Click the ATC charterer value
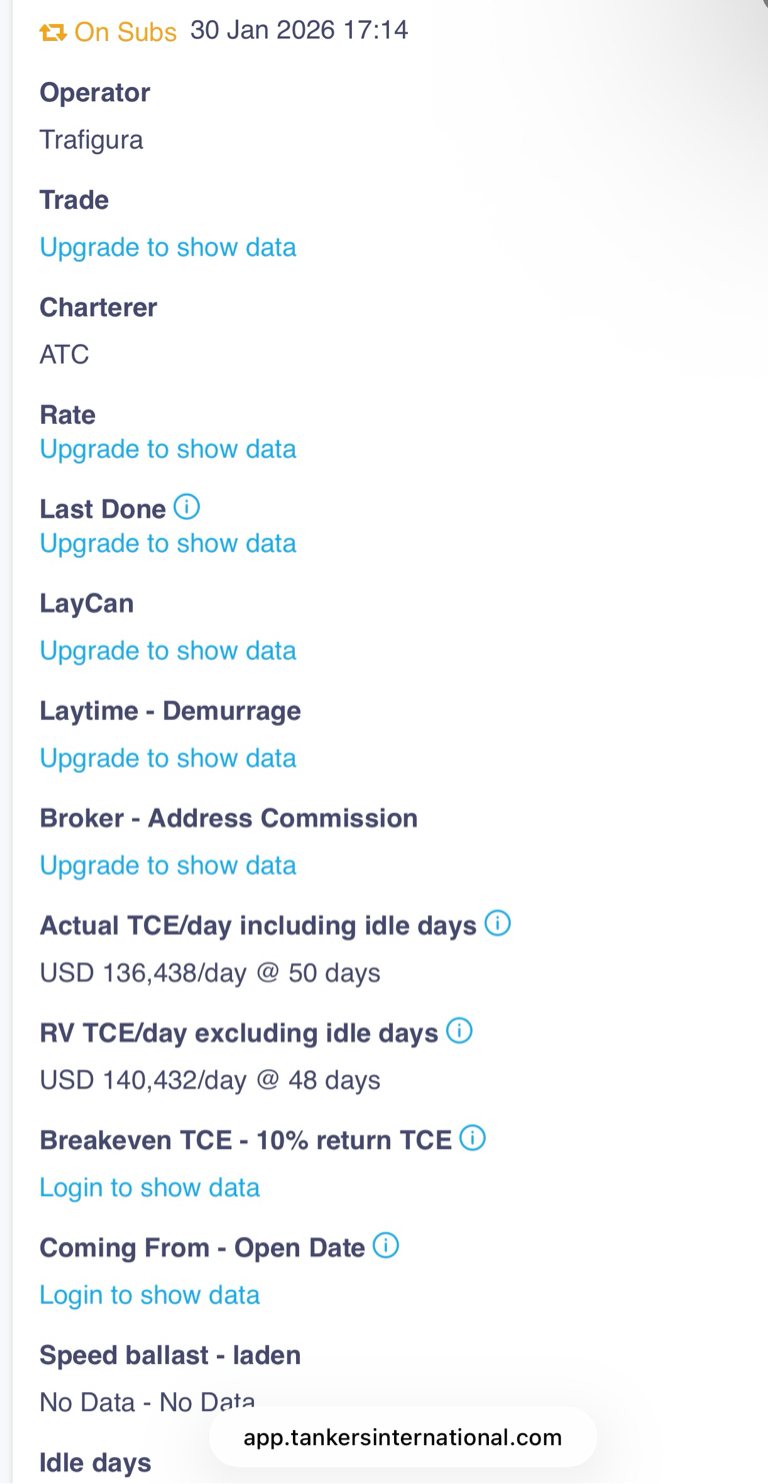768x1484 pixels. (64, 354)
